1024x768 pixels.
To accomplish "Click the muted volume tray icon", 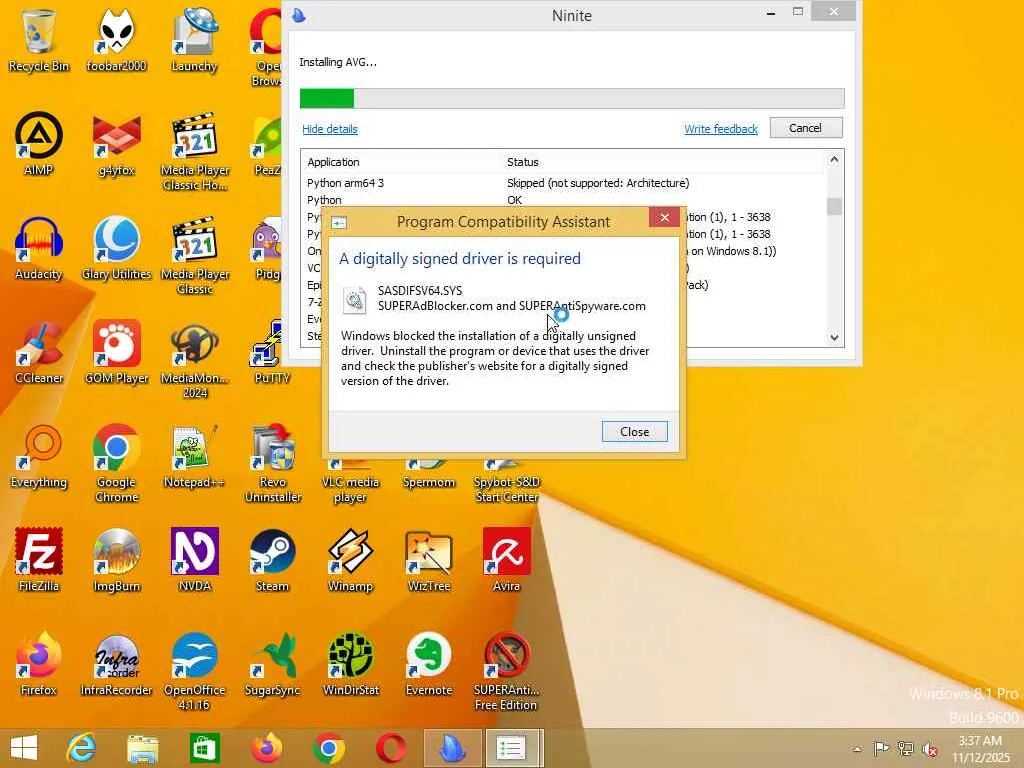I will point(930,748).
